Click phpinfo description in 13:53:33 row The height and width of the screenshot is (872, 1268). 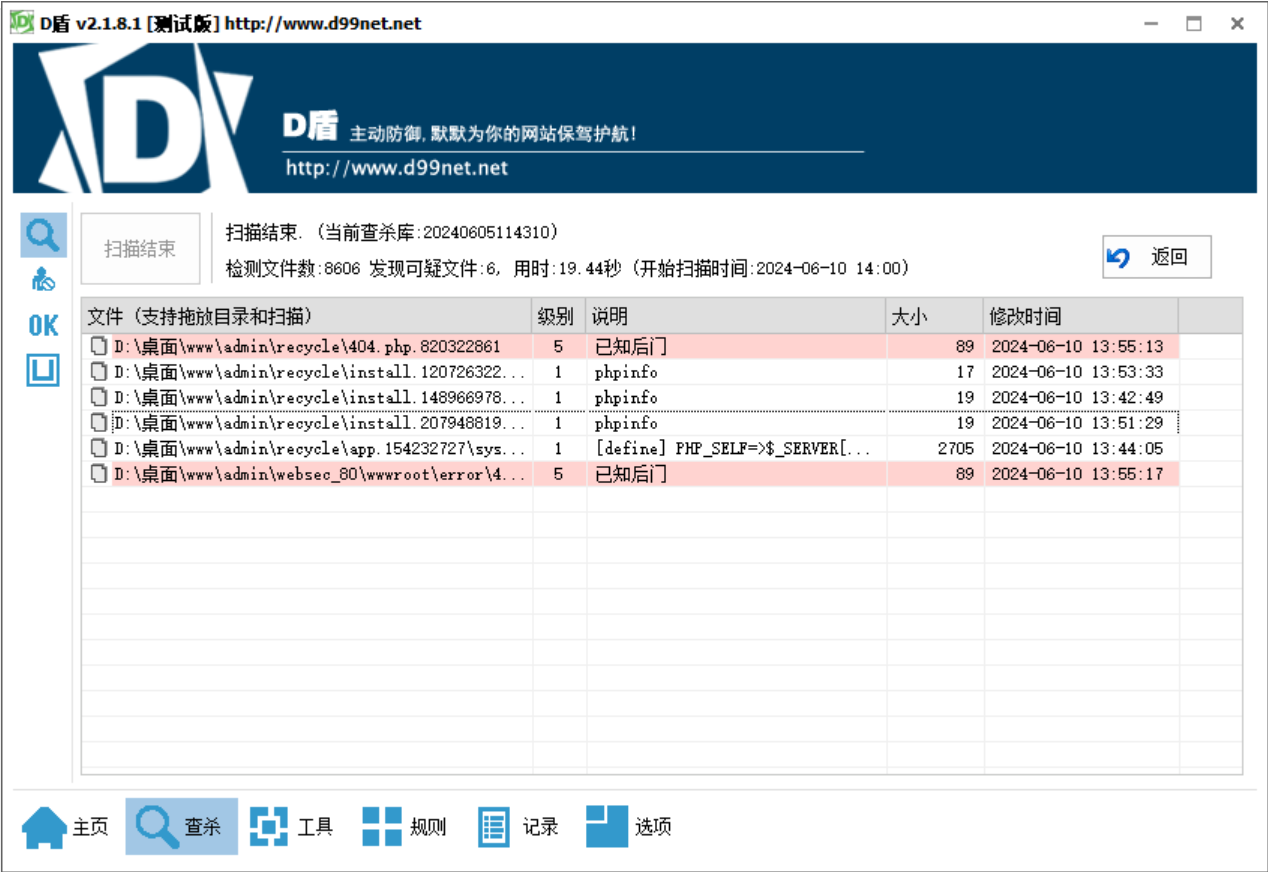point(626,372)
